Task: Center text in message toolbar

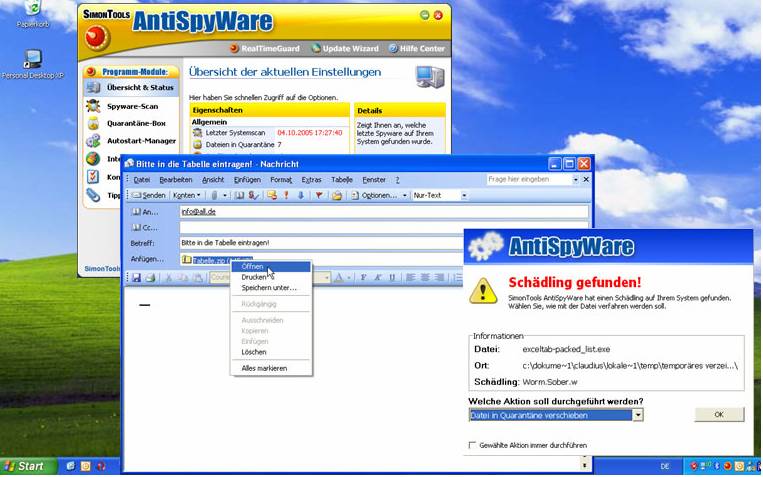Action: click(425, 277)
